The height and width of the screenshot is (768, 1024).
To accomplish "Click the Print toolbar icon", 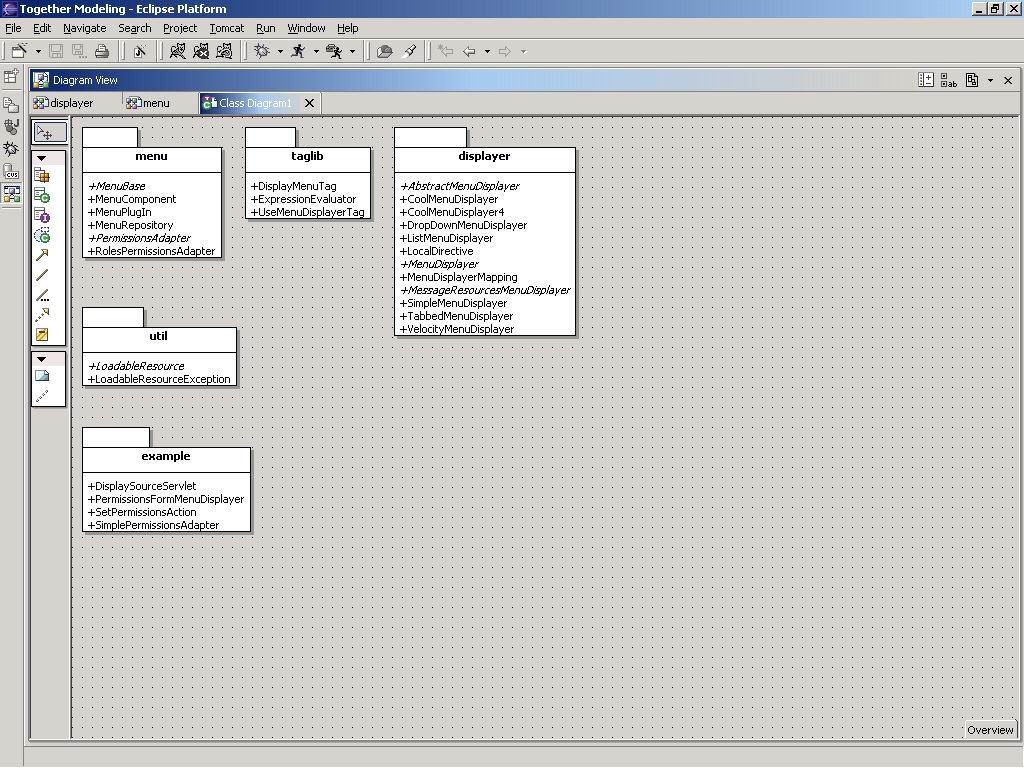I will coord(102,51).
